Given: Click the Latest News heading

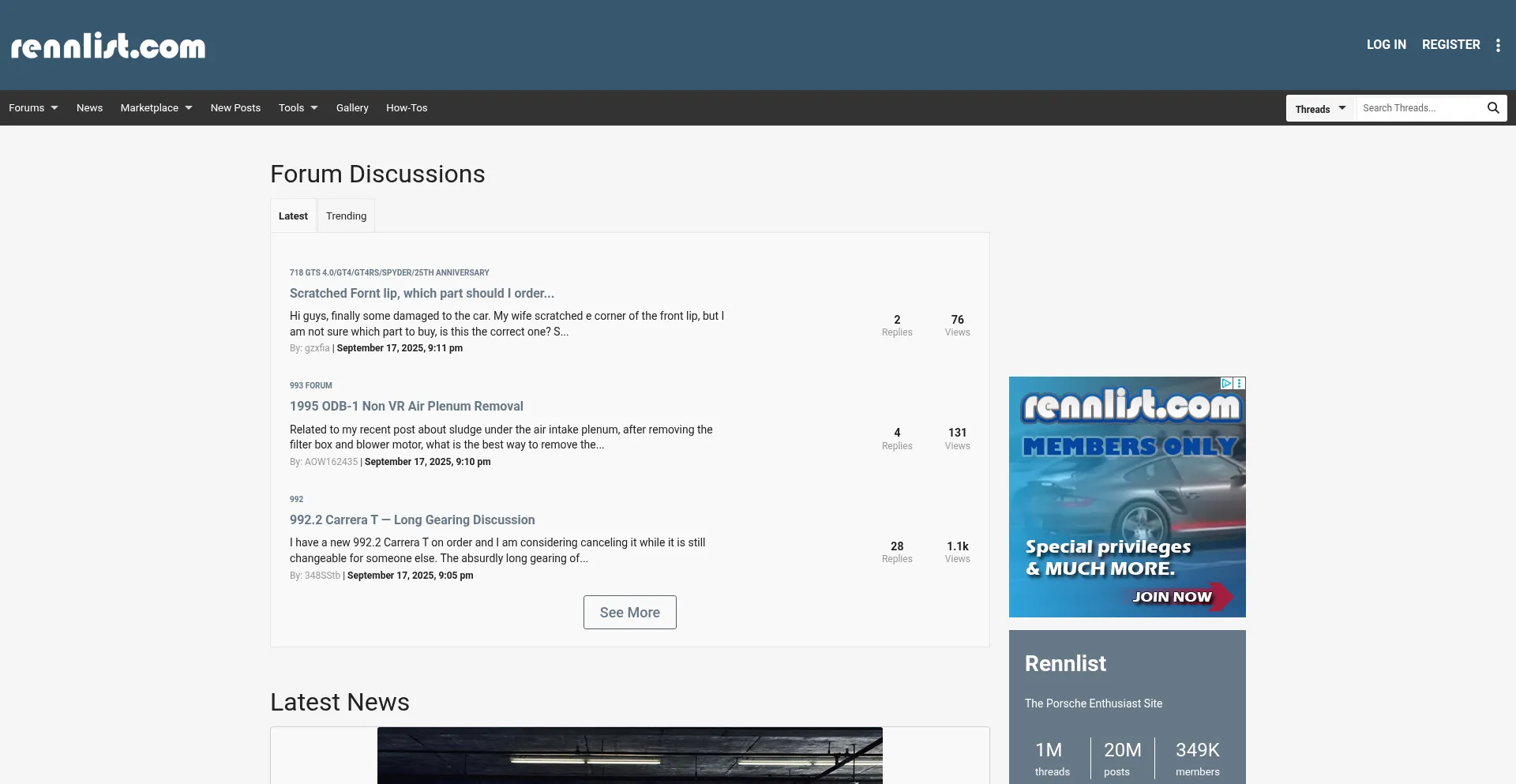Looking at the screenshot, I should pos(340,702).
